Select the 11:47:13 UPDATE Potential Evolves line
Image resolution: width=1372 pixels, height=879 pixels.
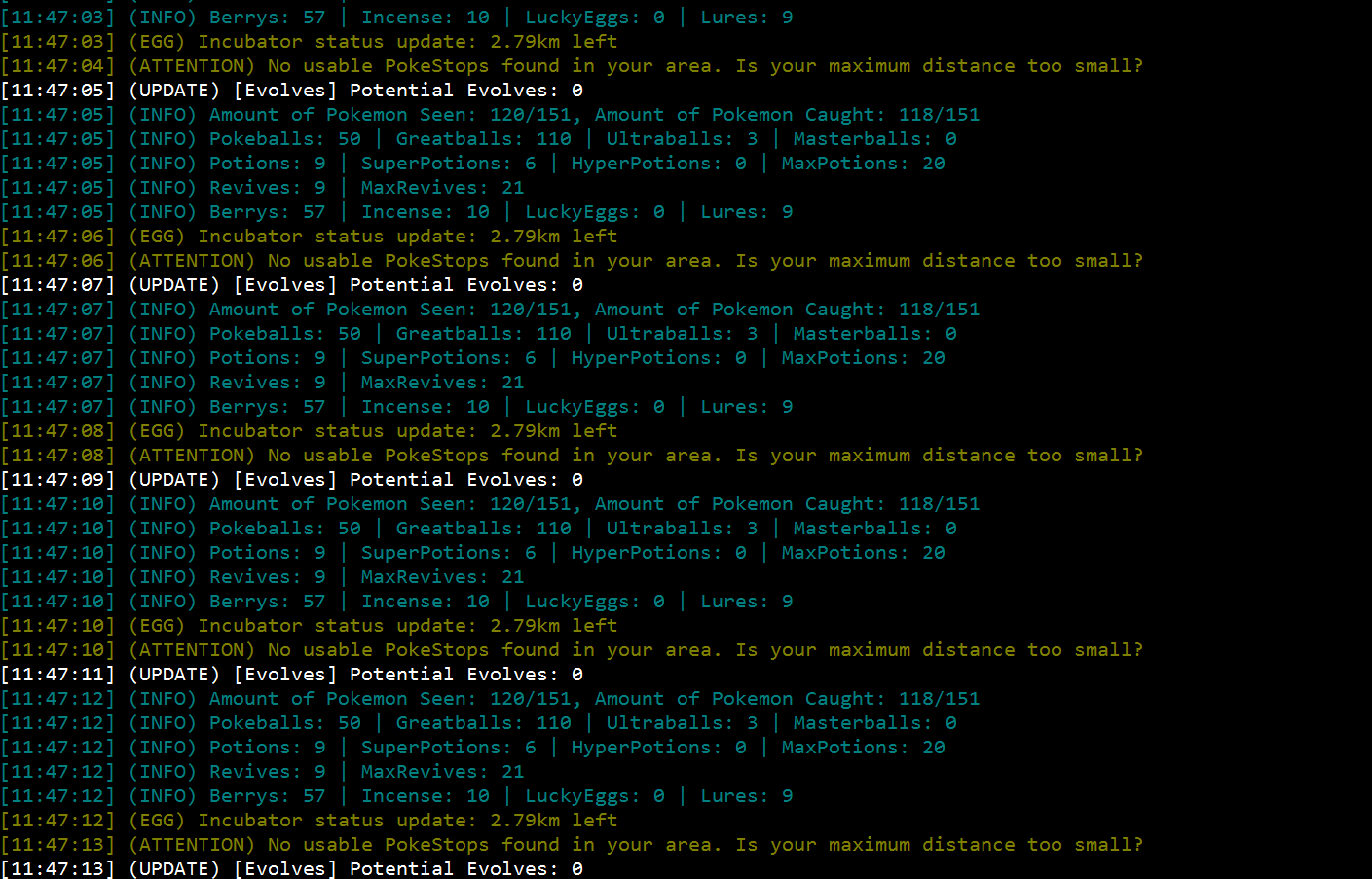[x=292, y=868]
